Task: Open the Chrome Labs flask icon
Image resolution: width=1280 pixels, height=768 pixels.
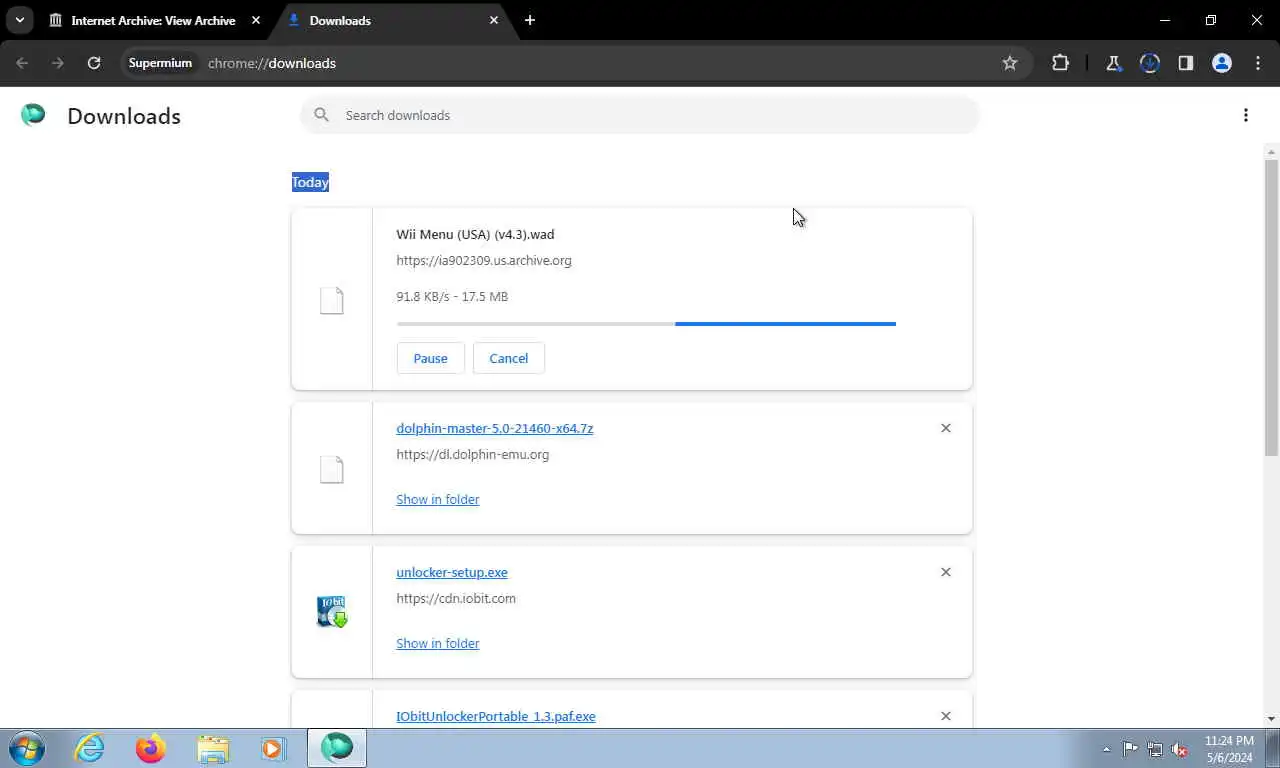Action: pos(1113,63)
